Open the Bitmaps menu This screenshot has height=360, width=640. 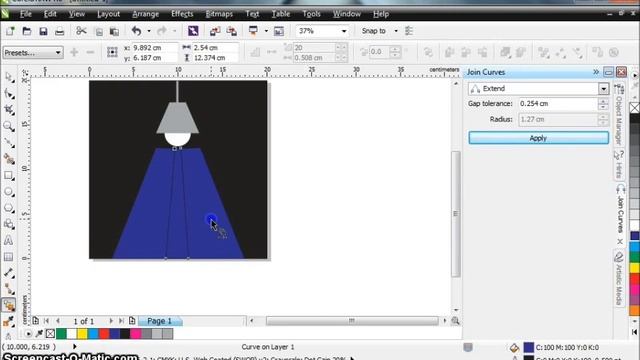click(x=219, y=14)
